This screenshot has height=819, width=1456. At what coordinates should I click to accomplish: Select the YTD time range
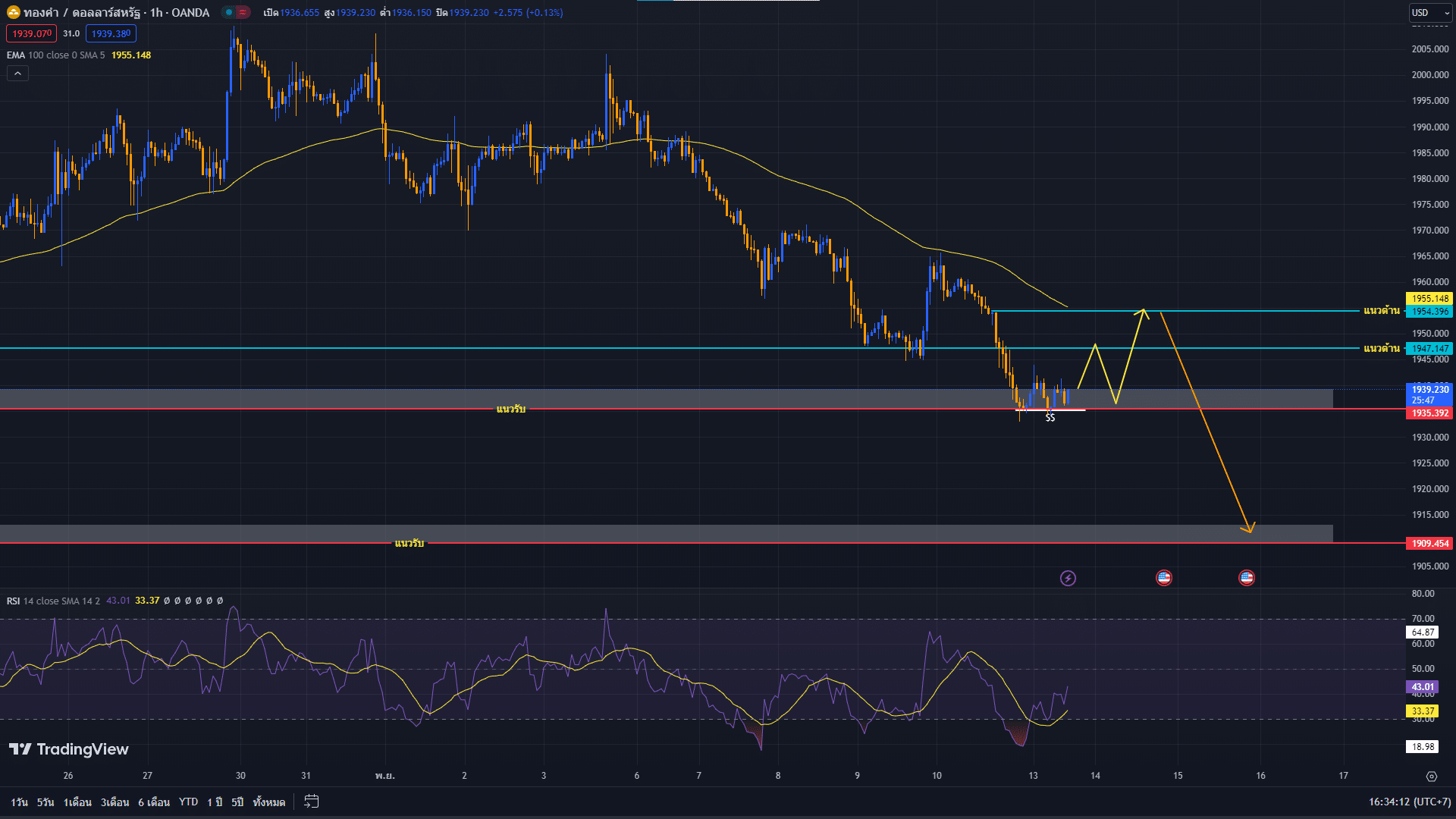[x=188, y=802]
